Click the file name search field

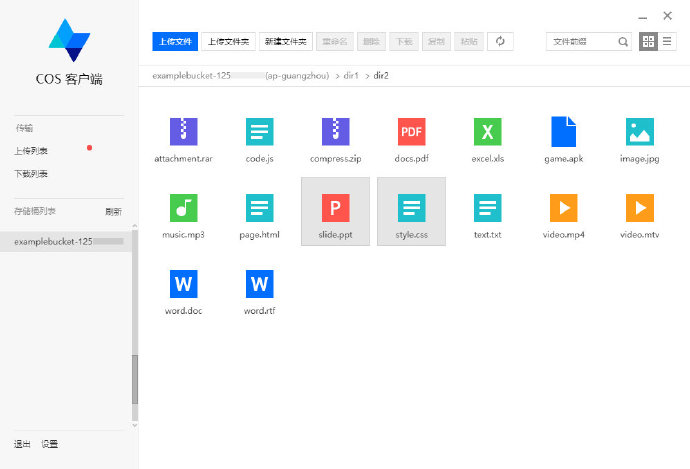coord(581,41)
